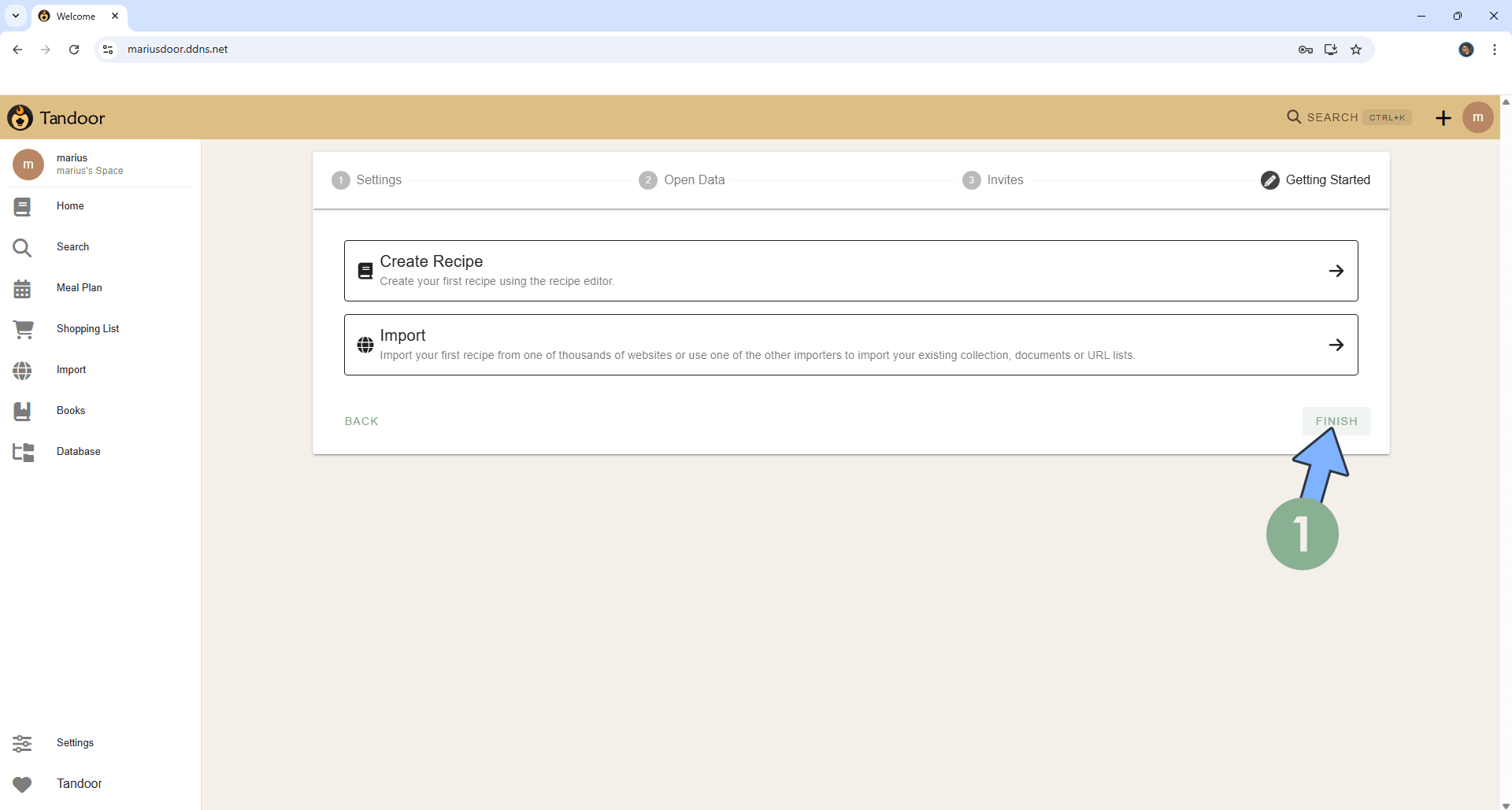Click the BACK button
This screenshot has height=810, width=1512.
361,421
